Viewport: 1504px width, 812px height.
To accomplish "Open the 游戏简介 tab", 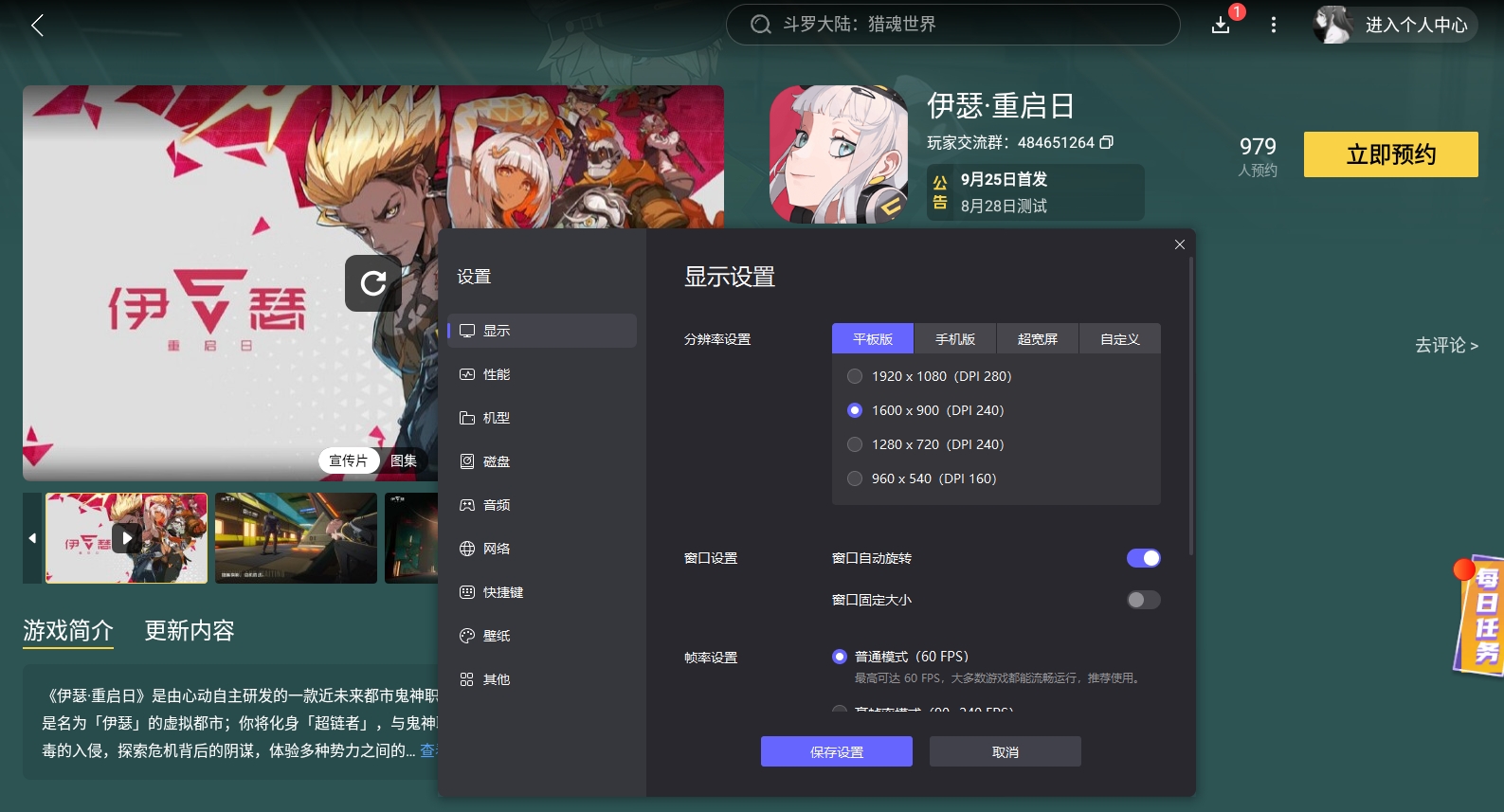I will pos(68,631).
